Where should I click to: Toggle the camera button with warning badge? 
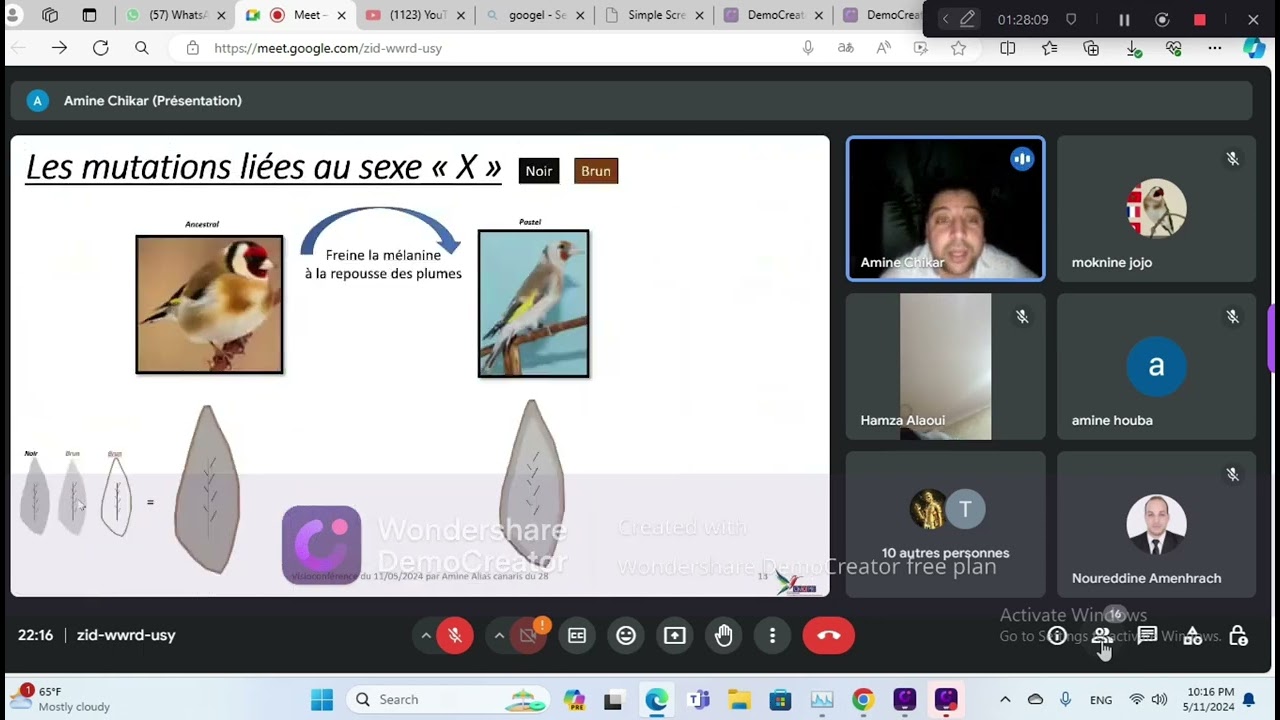click(529, 635)
